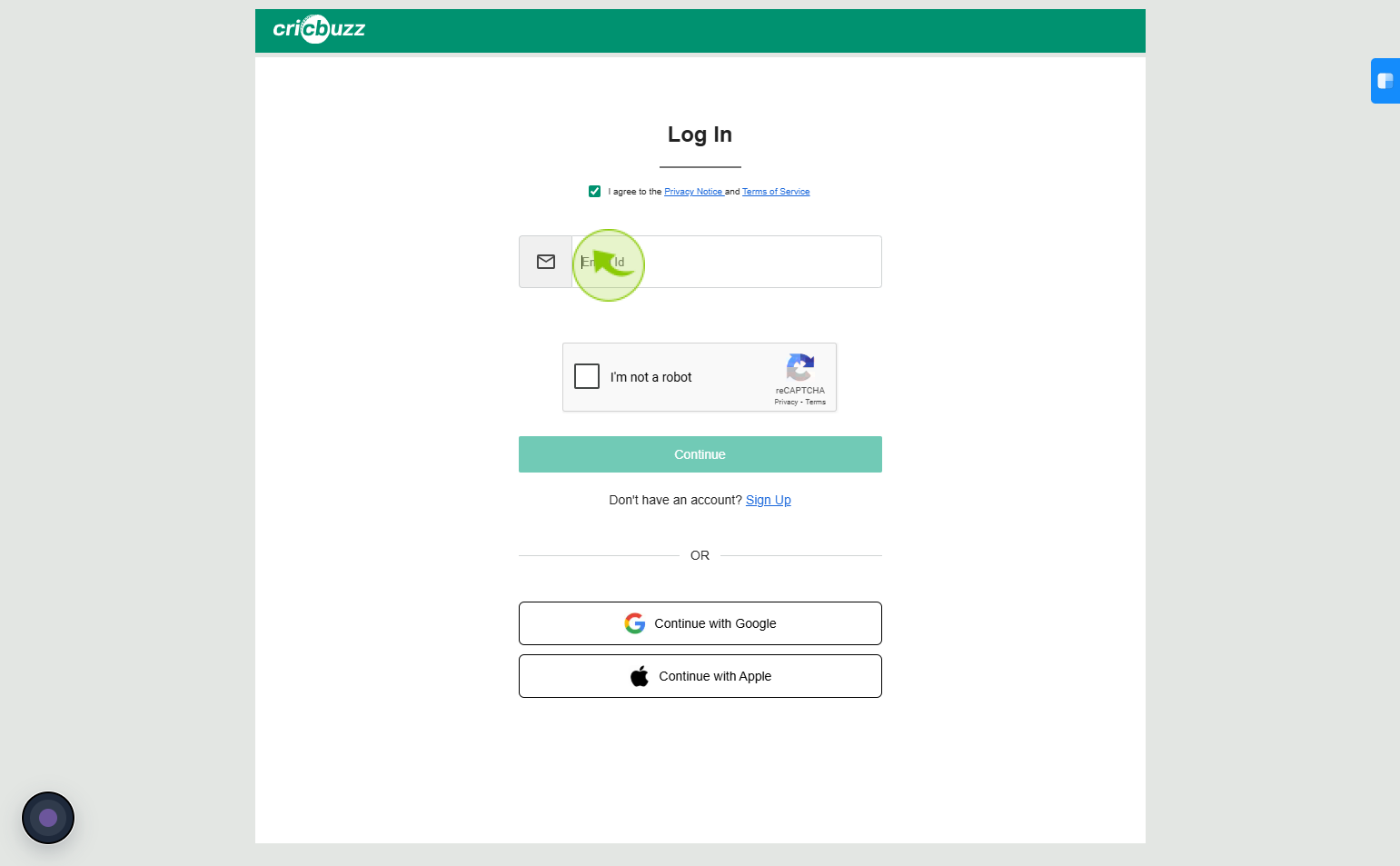Choose Continue with Apple
1400x866 pixels.
point(700,676)
